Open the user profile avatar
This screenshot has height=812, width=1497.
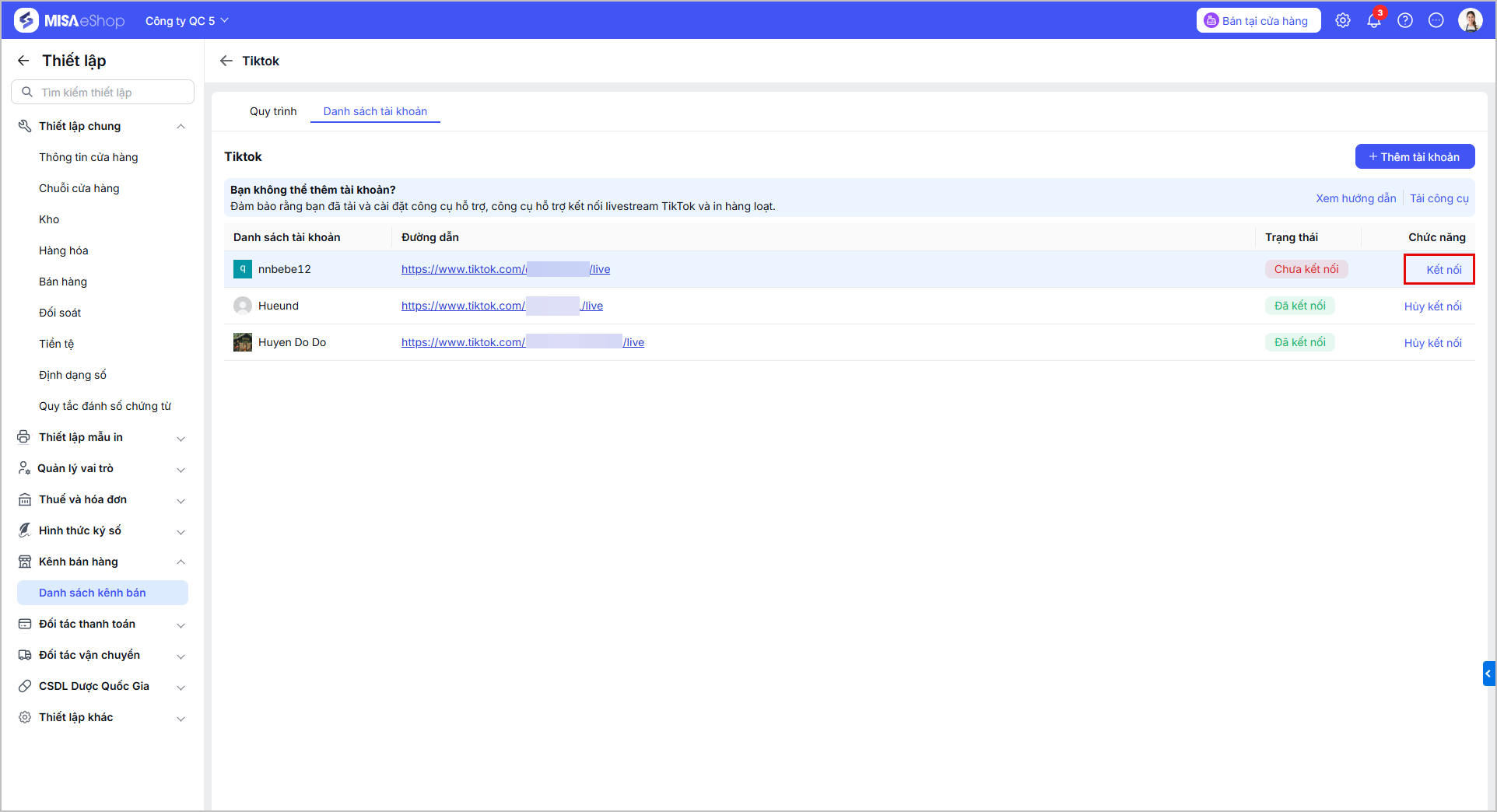point(1471,20)
